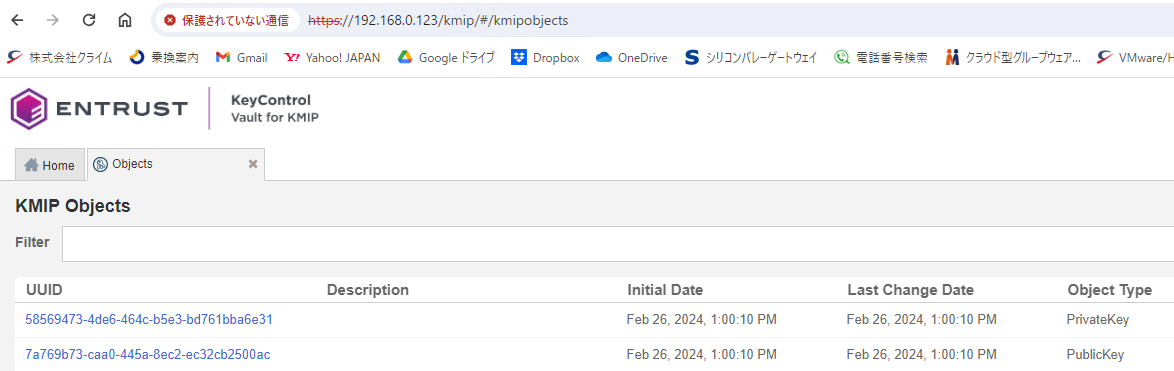Screen dimensions: 1174x371
Task: Open the browser home page icon
Action: [x=125, y=20]
